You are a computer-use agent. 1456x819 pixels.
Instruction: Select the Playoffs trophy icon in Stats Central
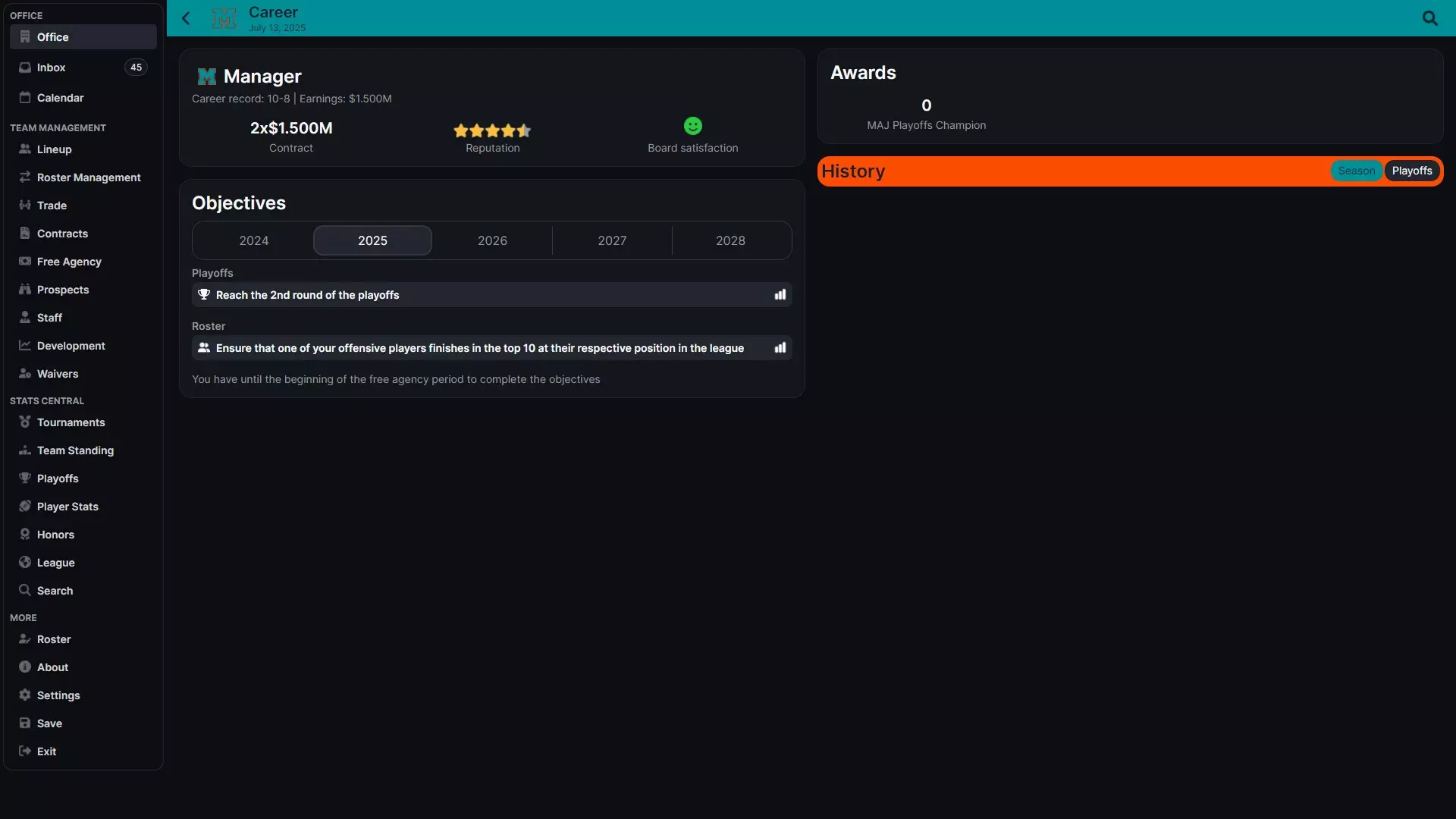24,478
